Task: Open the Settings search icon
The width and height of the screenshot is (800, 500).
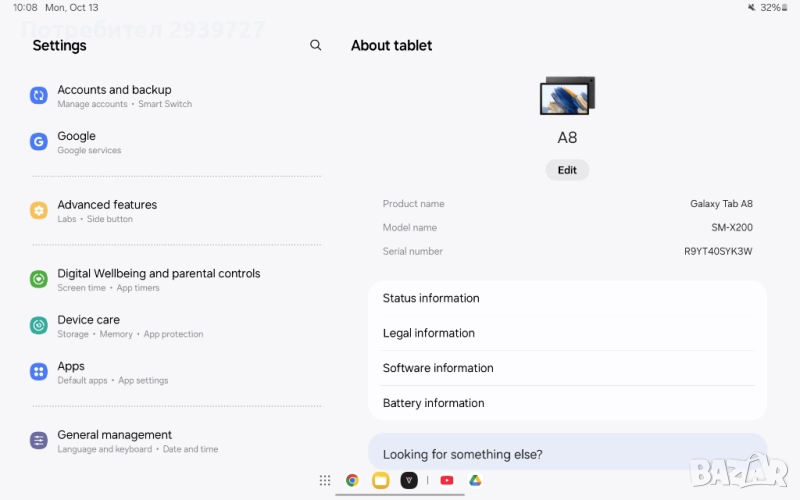Action: point(316,45)
